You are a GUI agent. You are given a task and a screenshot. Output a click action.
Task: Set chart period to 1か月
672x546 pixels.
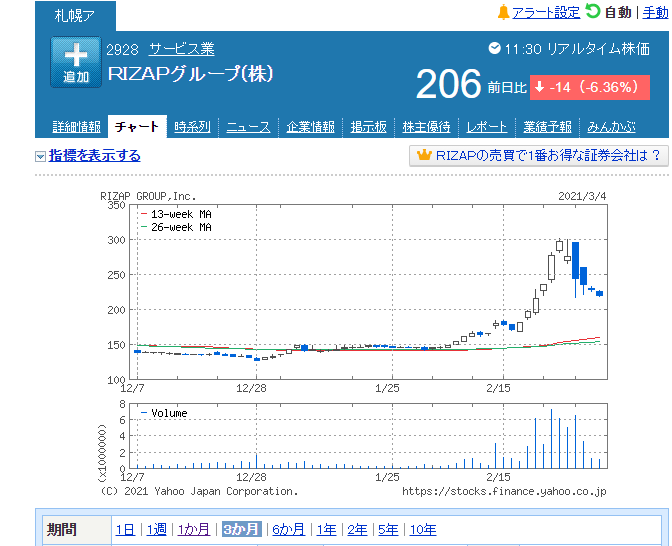pos(194,530)
